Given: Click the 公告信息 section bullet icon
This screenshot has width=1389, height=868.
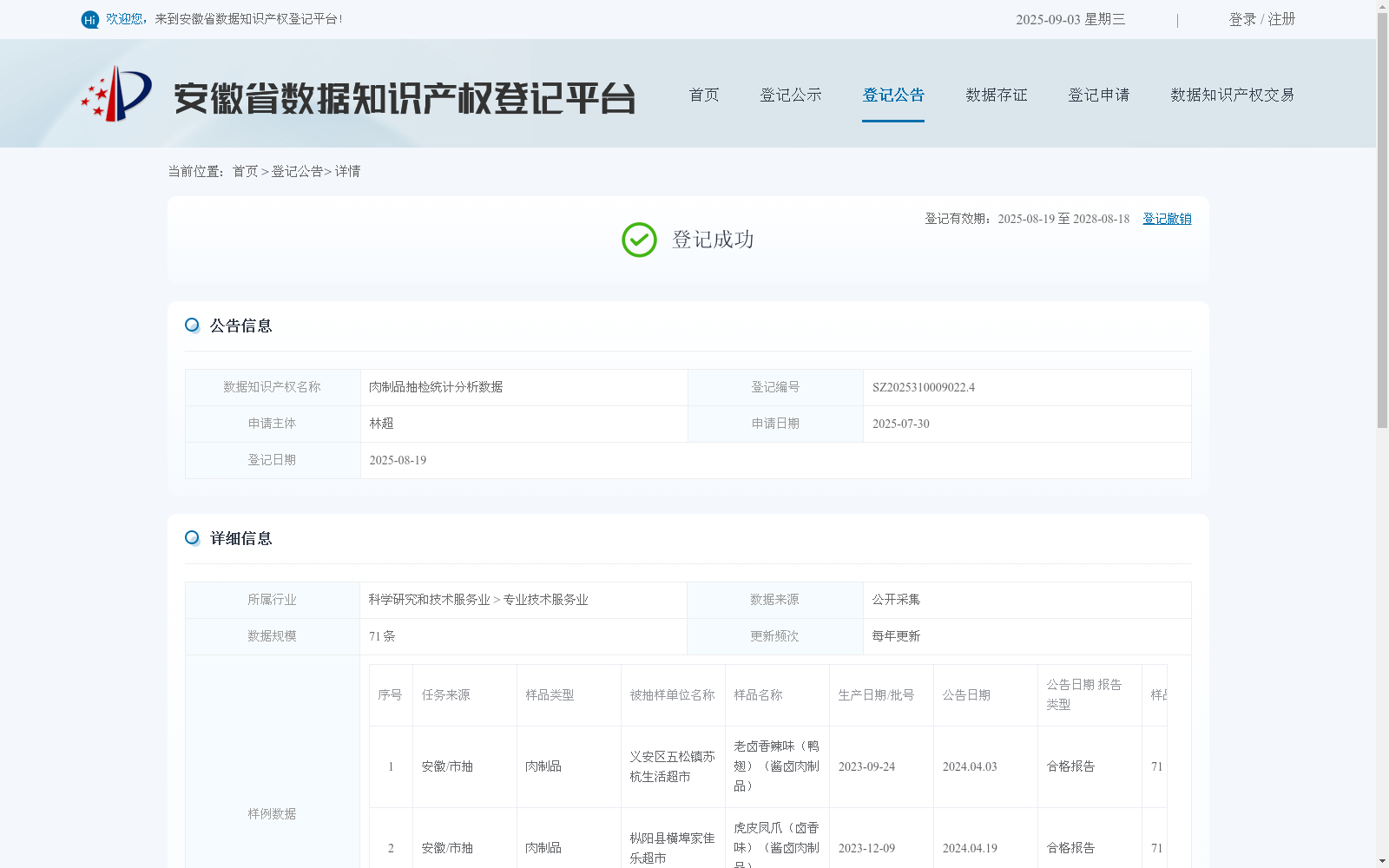Looking at the screenshot, I should coord(192,325).
